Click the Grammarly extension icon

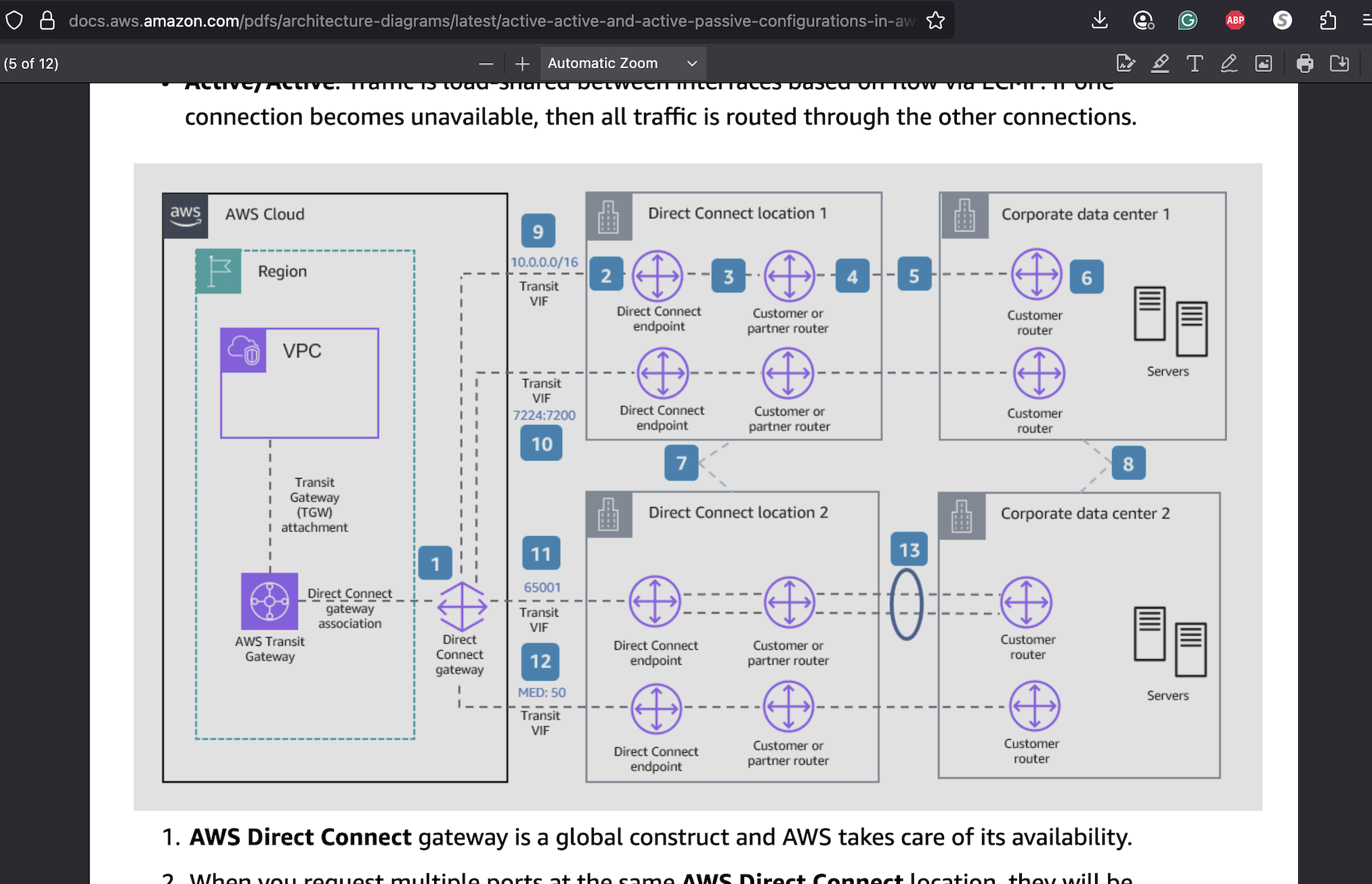pyautogui.click(x=1187, y=20)
